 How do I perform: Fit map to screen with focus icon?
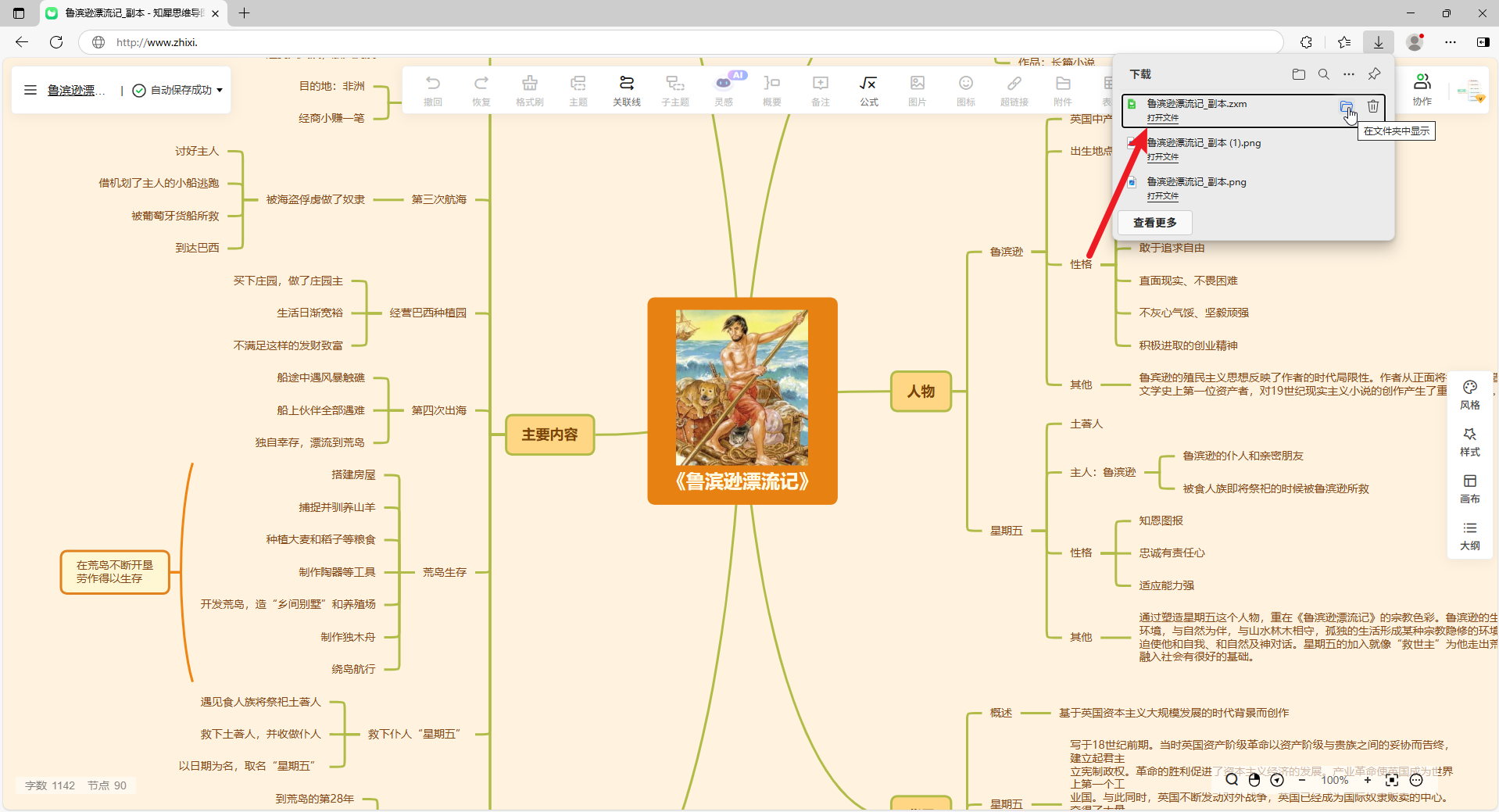(x=1392, y=779)
